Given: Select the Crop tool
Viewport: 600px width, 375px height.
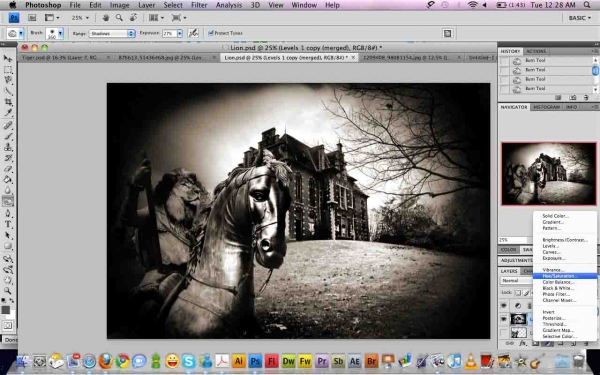Looking at the screenshot, I should pyautogui.click(x=8, y=102).
